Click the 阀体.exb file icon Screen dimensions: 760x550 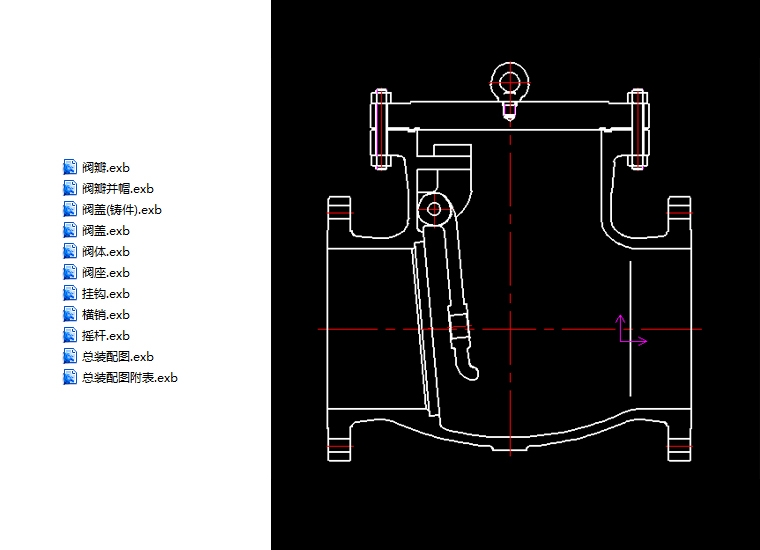click(69, 251)
